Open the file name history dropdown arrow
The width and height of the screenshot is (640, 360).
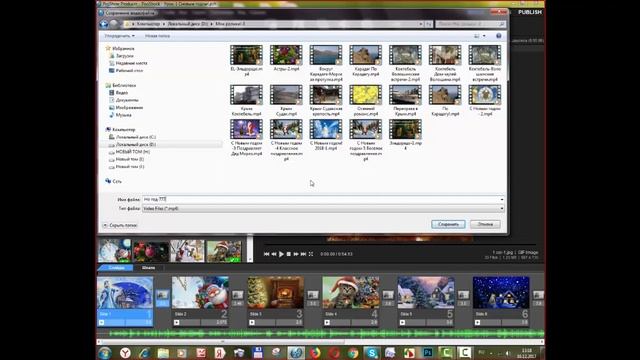pyautogui.click(x=502, y=200)
